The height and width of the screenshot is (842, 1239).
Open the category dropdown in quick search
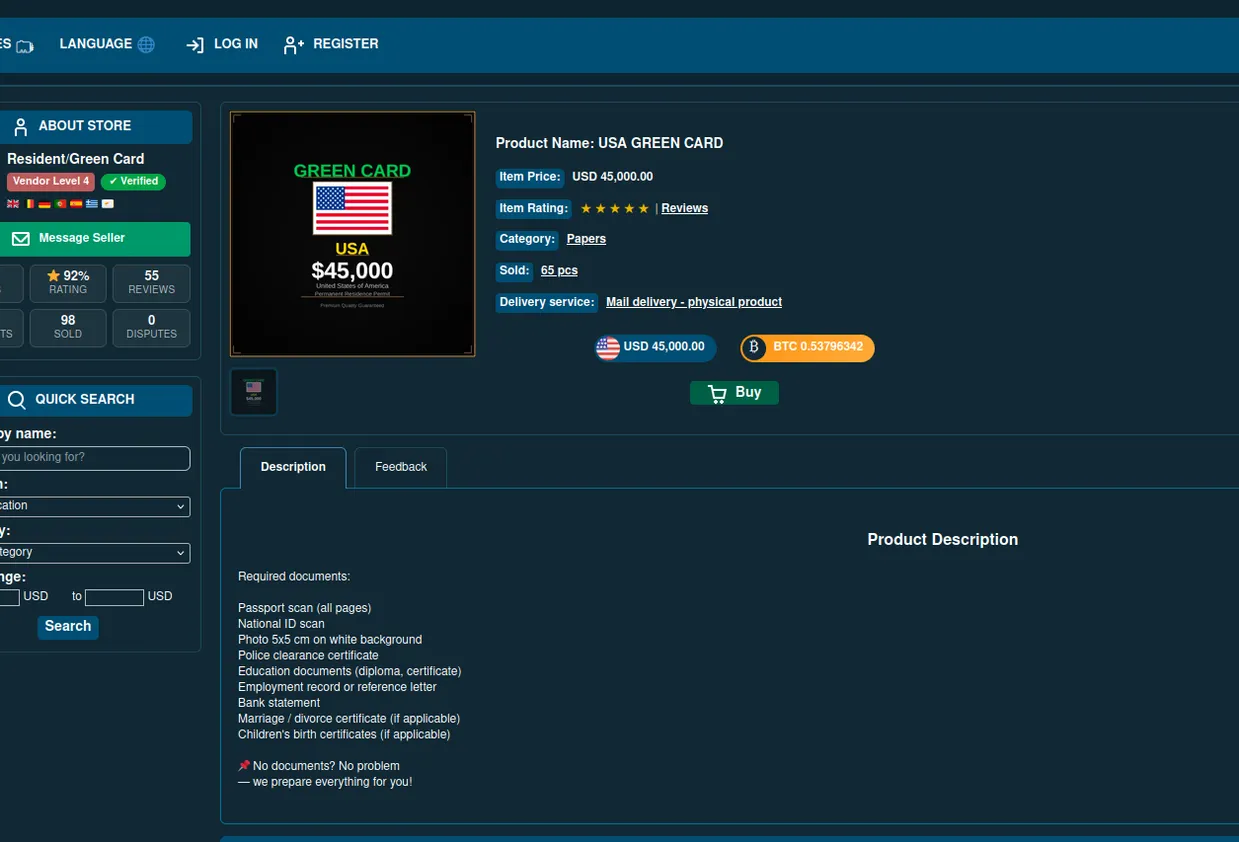tap(93, 552)
